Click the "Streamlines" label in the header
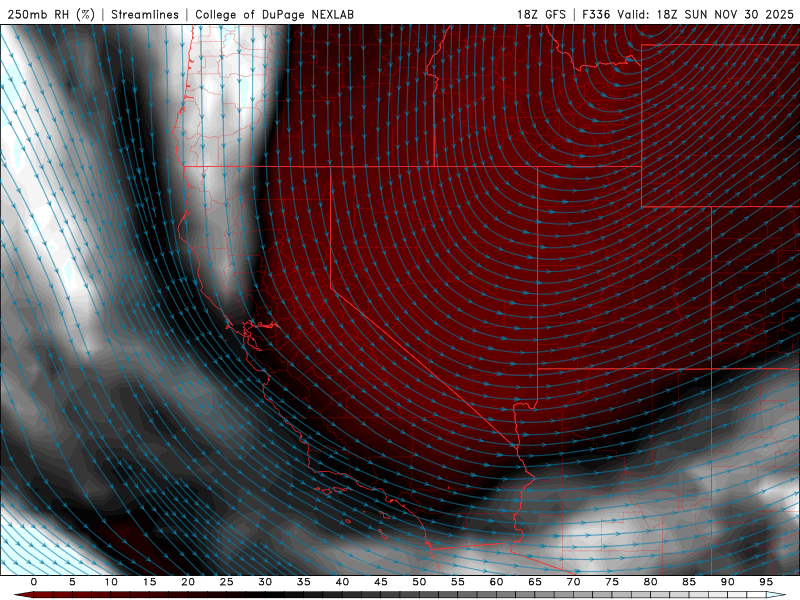 [x=145, y=14]
